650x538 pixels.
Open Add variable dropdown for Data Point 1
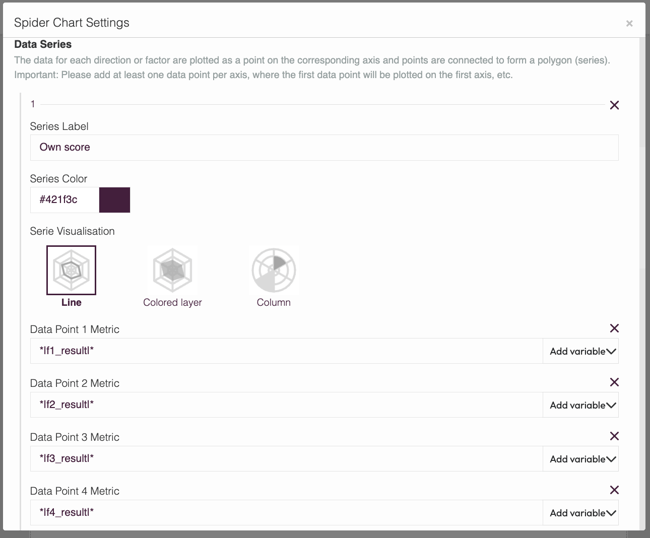click(x=581, y=351)
